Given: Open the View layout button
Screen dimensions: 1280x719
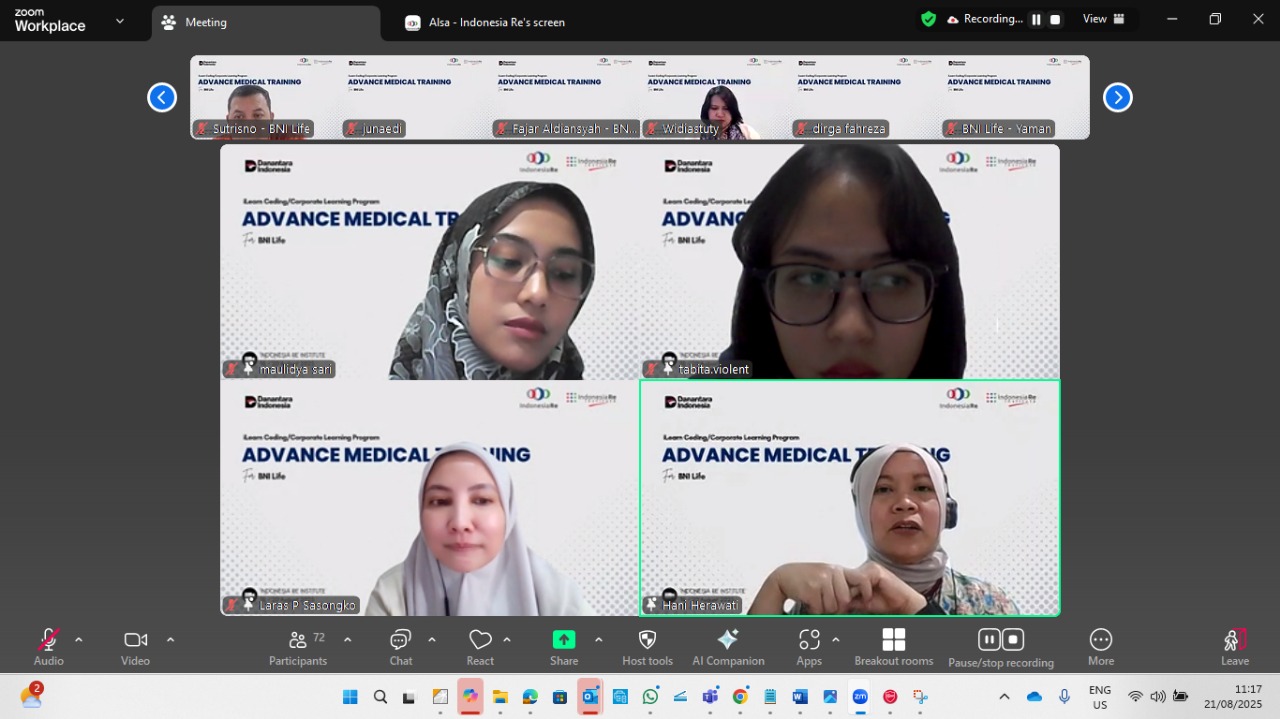Looking at the screenshot, I should pyautogui.click(x=1104, y=19).
